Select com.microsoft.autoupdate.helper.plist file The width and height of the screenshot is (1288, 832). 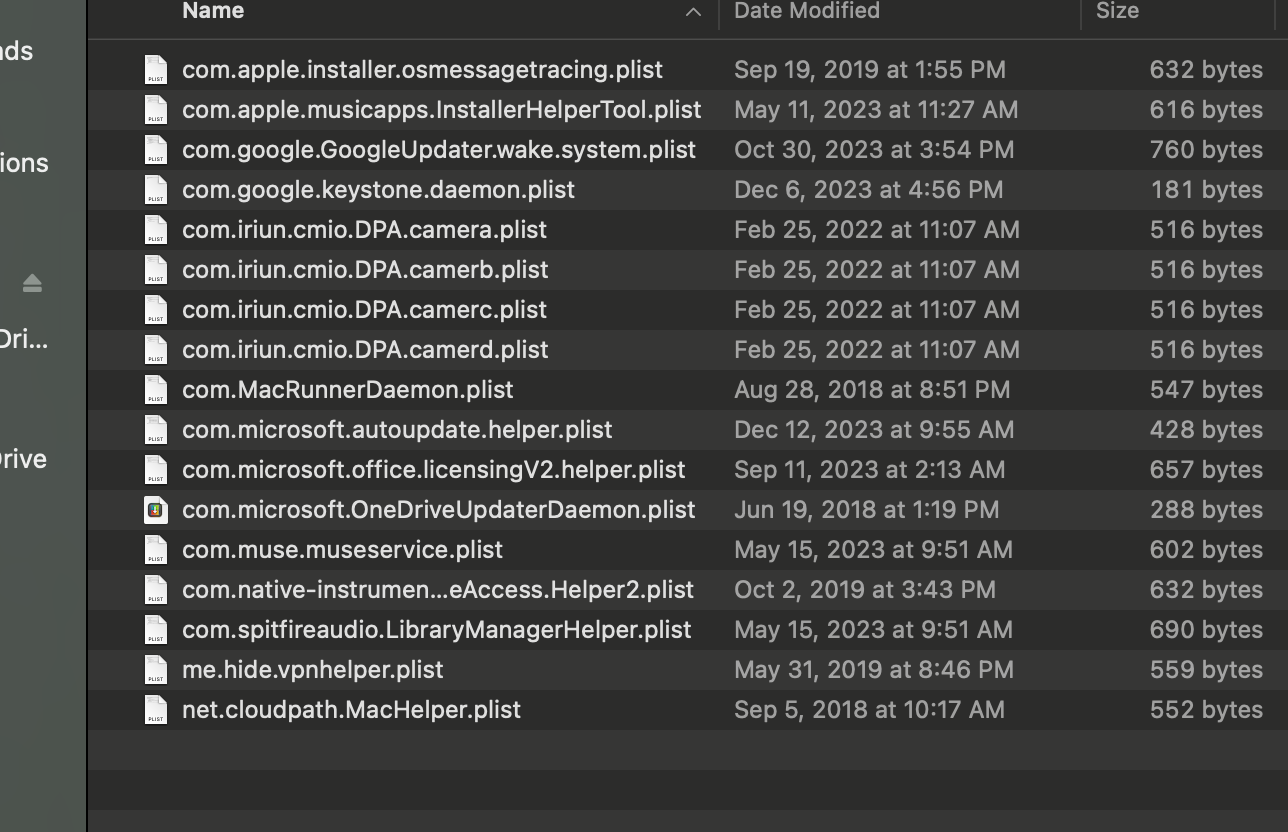(397, 430)
